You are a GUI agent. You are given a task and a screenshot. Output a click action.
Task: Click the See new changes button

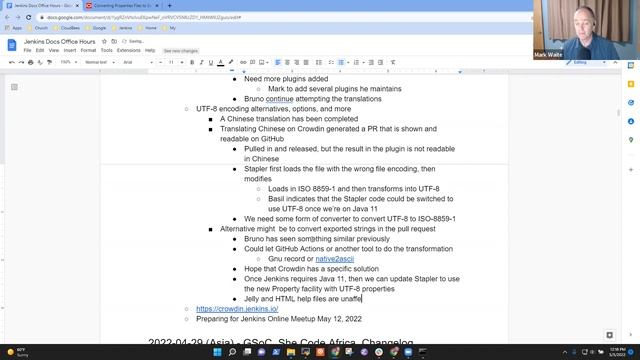pyautogui.click(x=180, y=51)
